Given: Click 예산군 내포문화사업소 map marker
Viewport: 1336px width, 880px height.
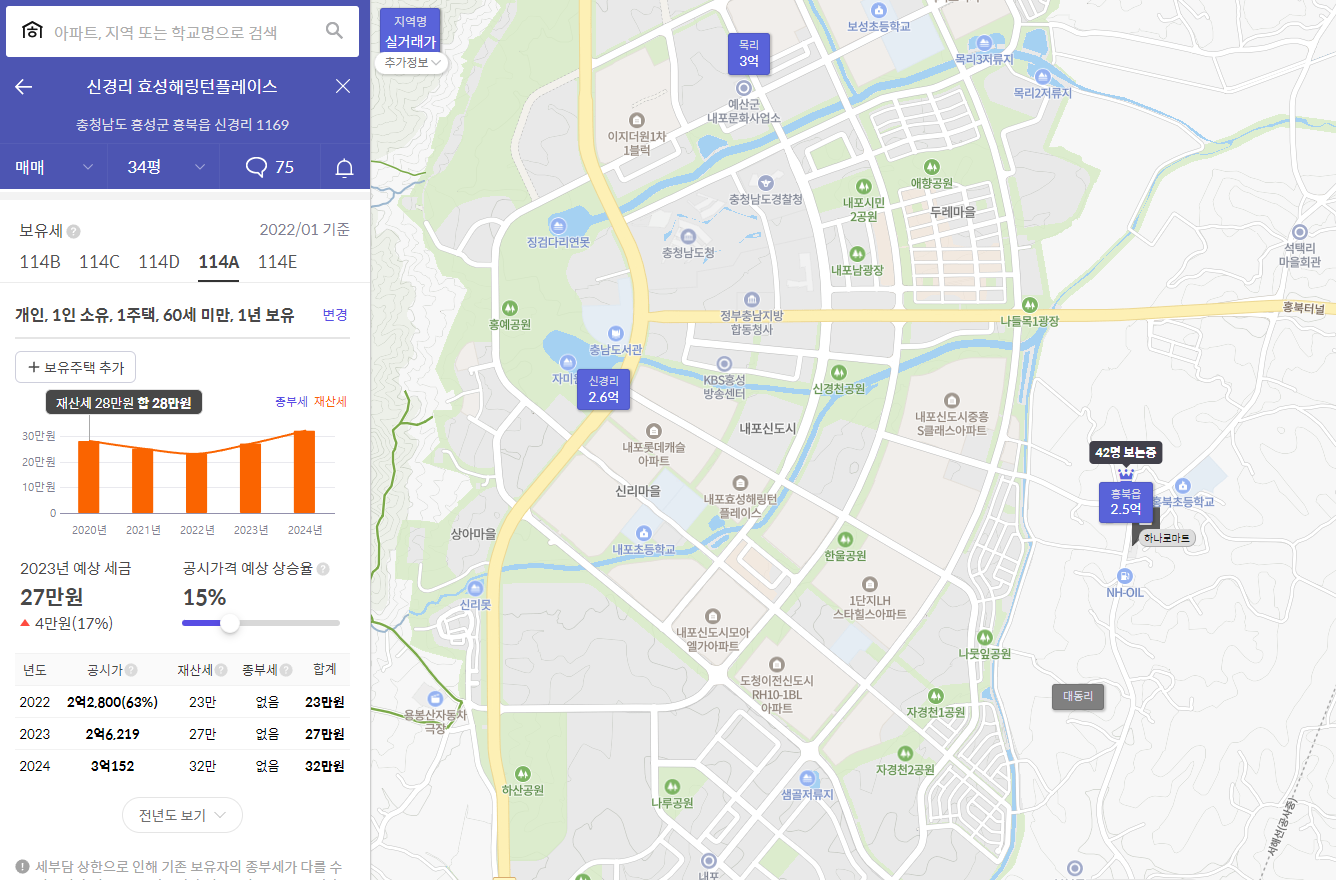Looking at the screenshot, I should coord(743,88).
